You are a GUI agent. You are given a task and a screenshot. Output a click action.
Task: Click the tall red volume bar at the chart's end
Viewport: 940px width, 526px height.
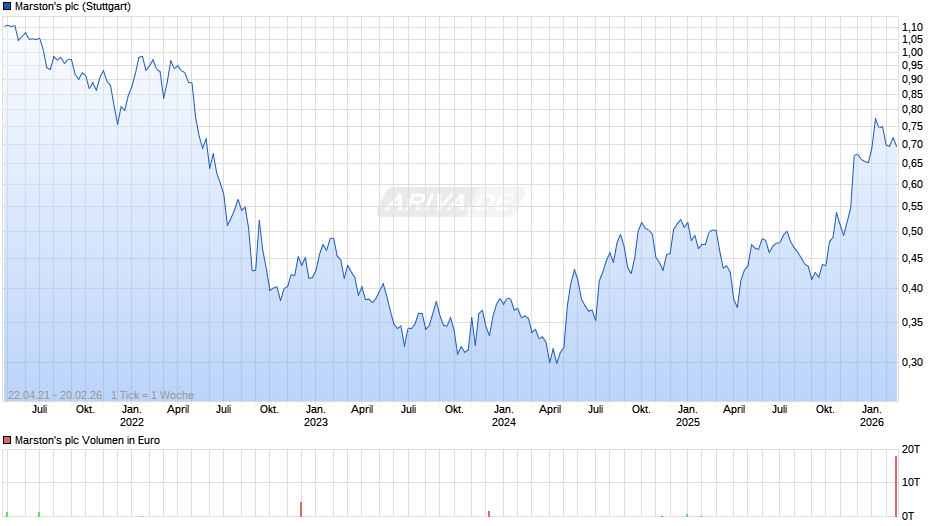pos(896,486)
